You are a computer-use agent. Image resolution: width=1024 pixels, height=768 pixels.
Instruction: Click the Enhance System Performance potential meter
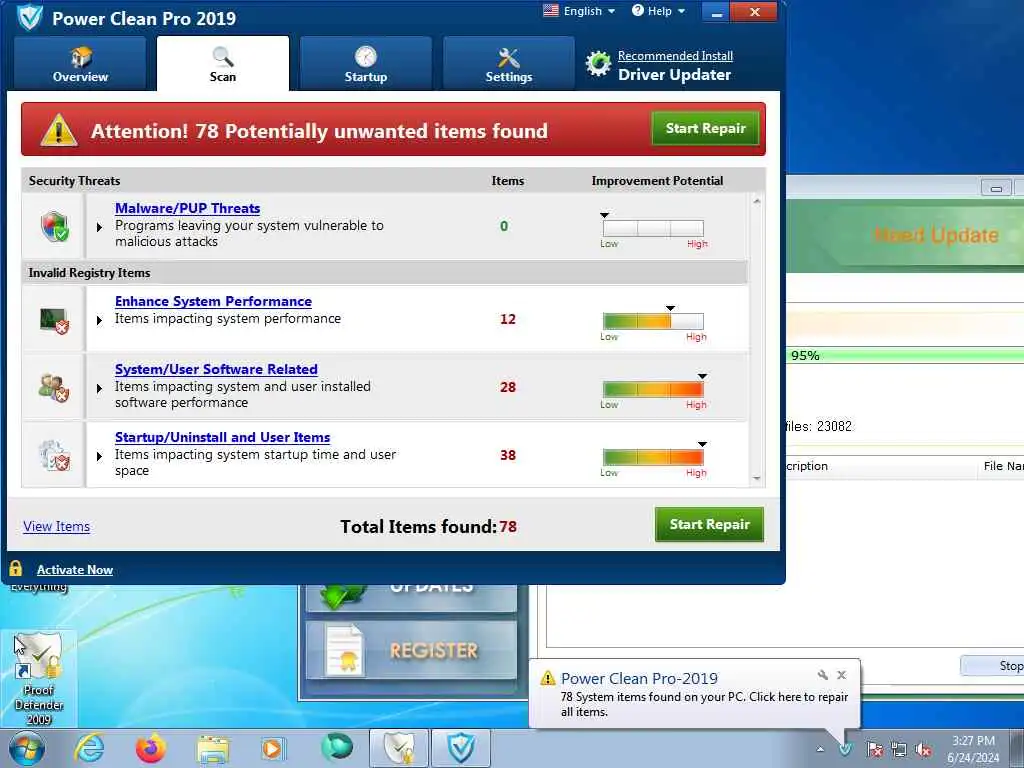coord(653,321)
